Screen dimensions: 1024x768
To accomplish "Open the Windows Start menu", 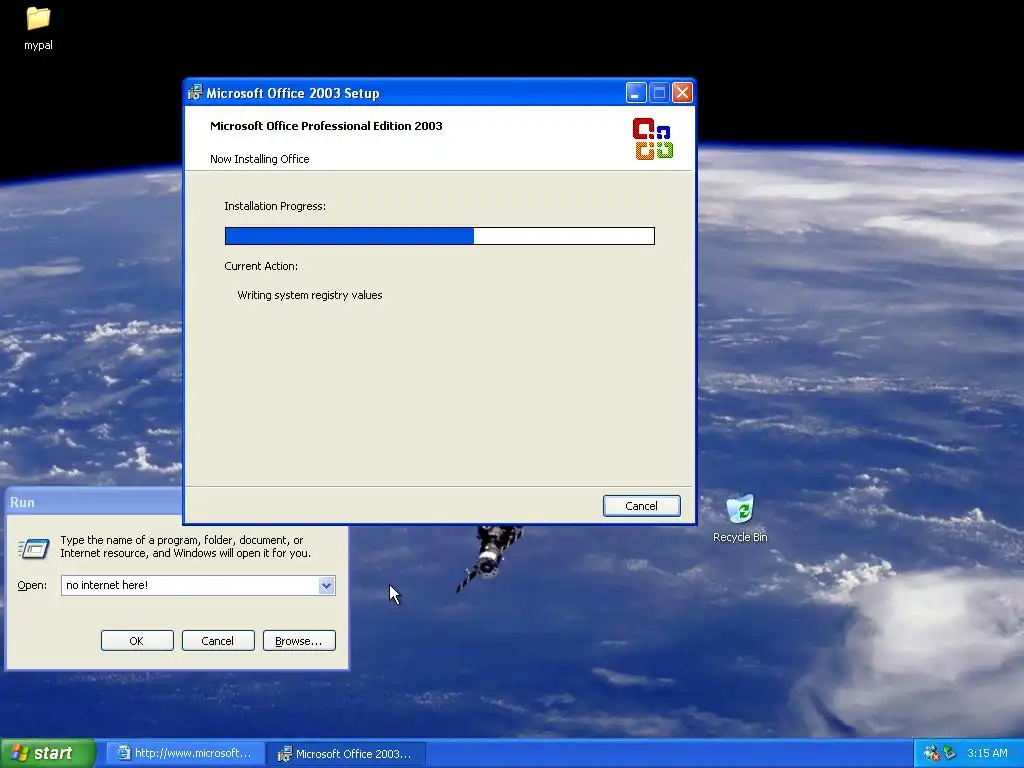I will (47, 753).
